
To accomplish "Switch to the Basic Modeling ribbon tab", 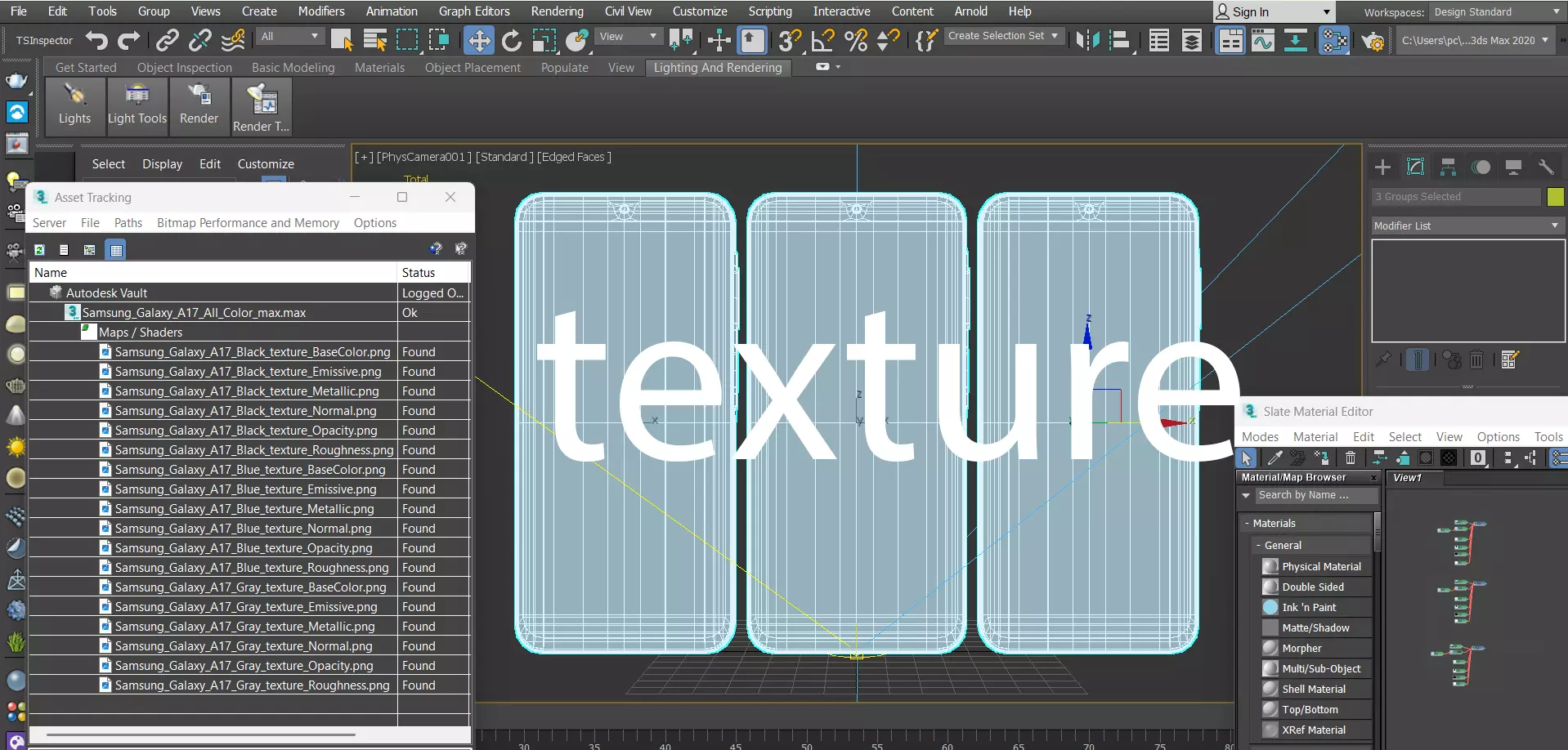I will tap(293, 68).
